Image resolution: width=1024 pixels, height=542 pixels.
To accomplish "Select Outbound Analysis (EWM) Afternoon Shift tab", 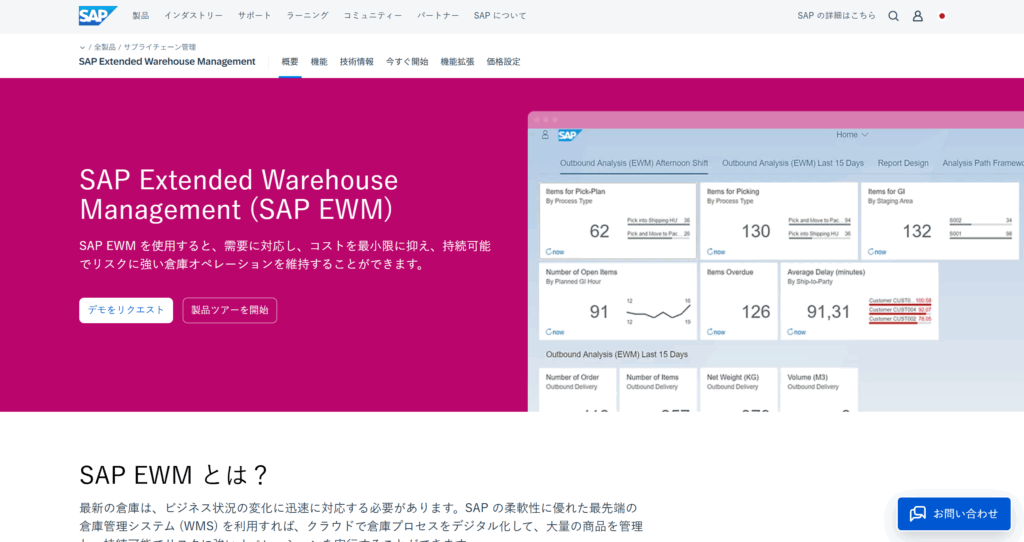I will (633, 163).
